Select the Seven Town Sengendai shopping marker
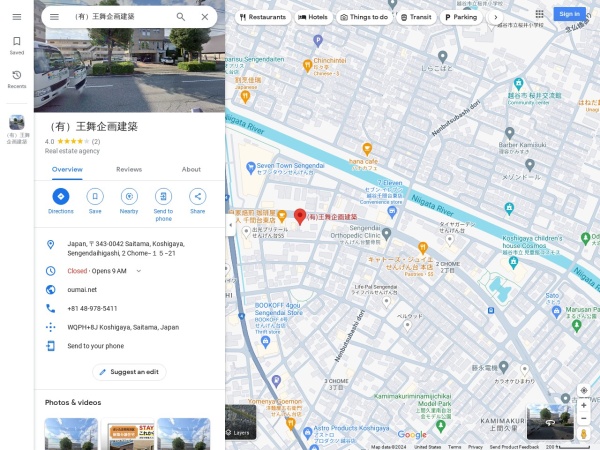This screenshot has width=600, height=450. (250, 168)
